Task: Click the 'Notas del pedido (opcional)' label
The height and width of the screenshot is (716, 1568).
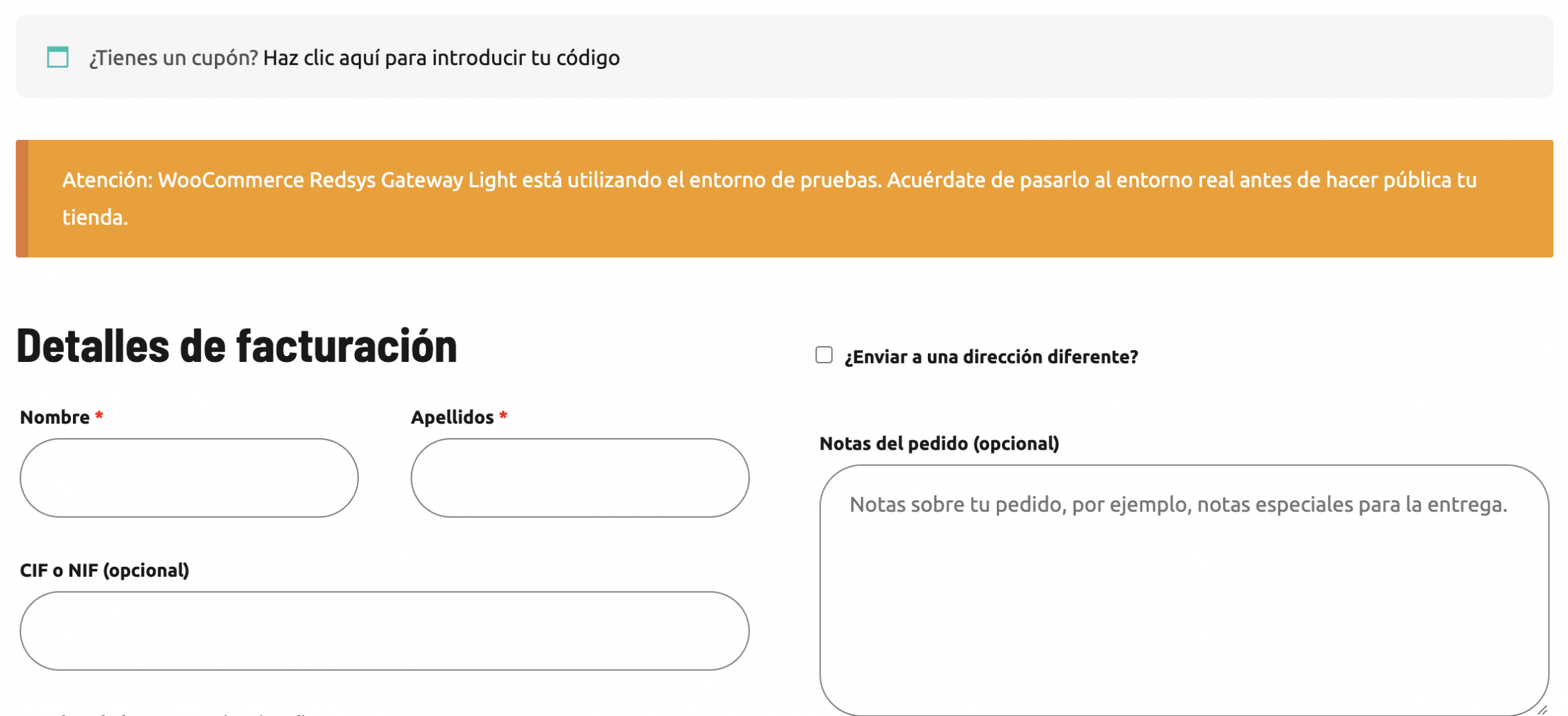Action: click(x=939, y=444)
